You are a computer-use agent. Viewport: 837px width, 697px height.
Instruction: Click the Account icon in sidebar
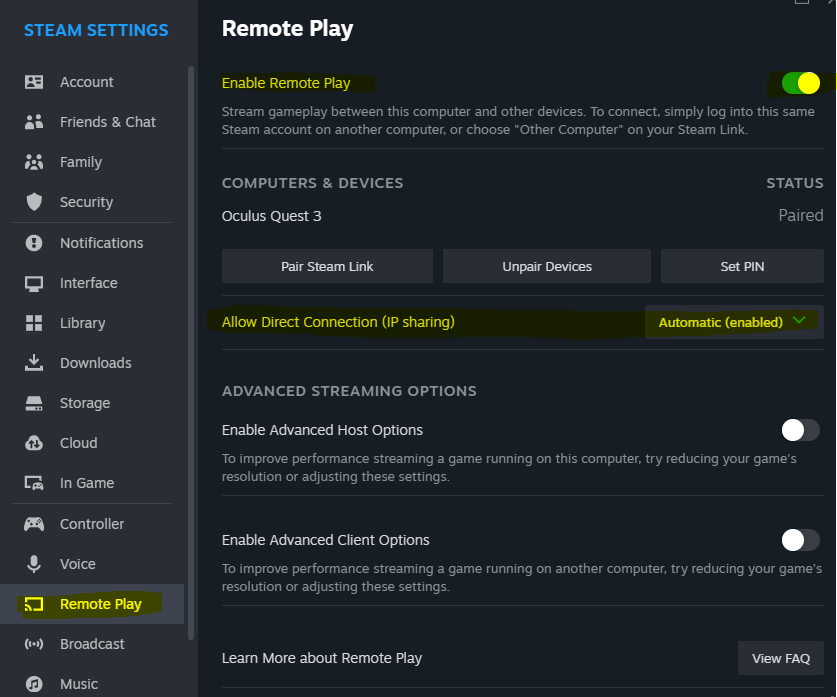point(34,82)
